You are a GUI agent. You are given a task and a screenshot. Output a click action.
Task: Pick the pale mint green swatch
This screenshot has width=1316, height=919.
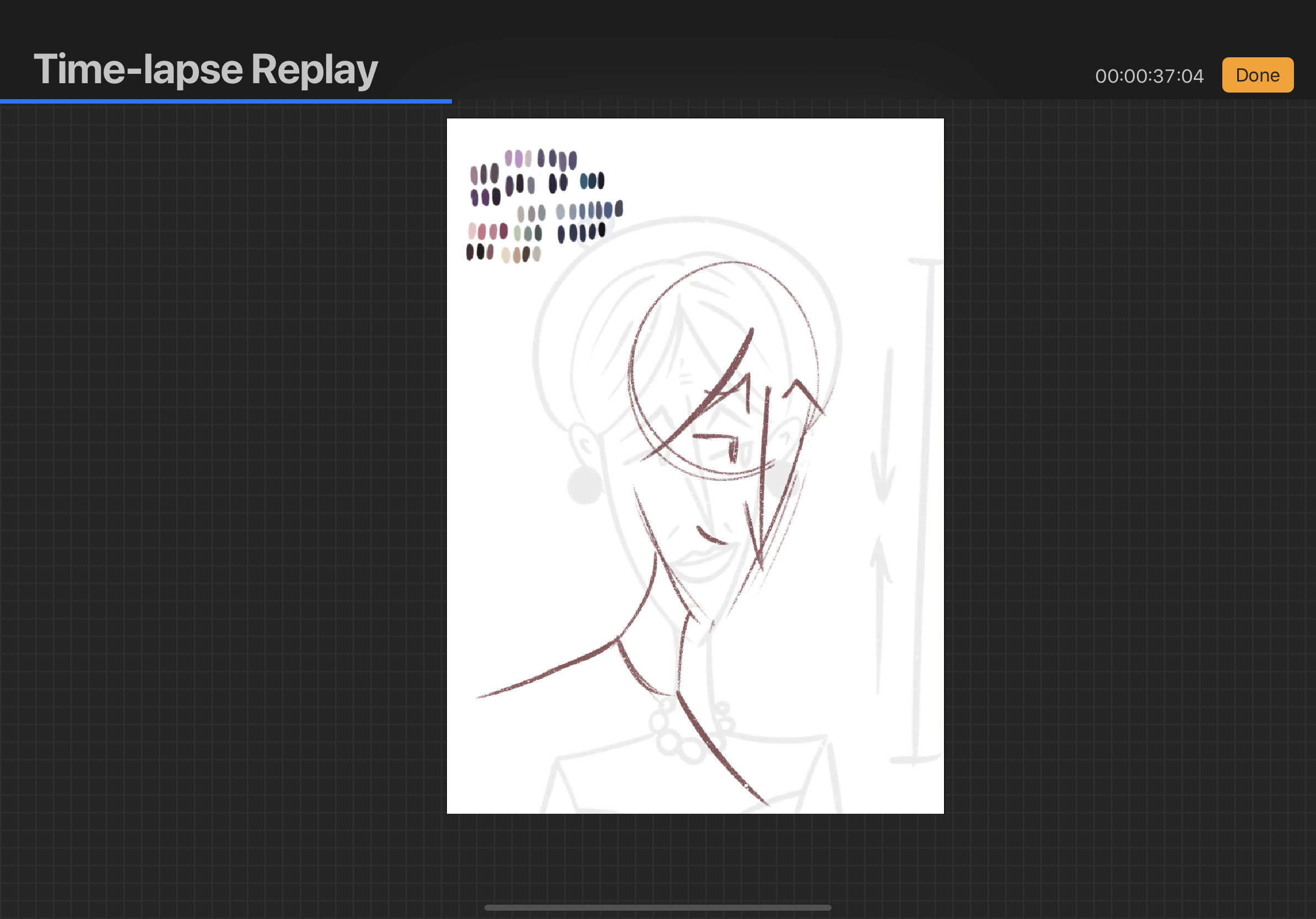(x=517, y=233)
